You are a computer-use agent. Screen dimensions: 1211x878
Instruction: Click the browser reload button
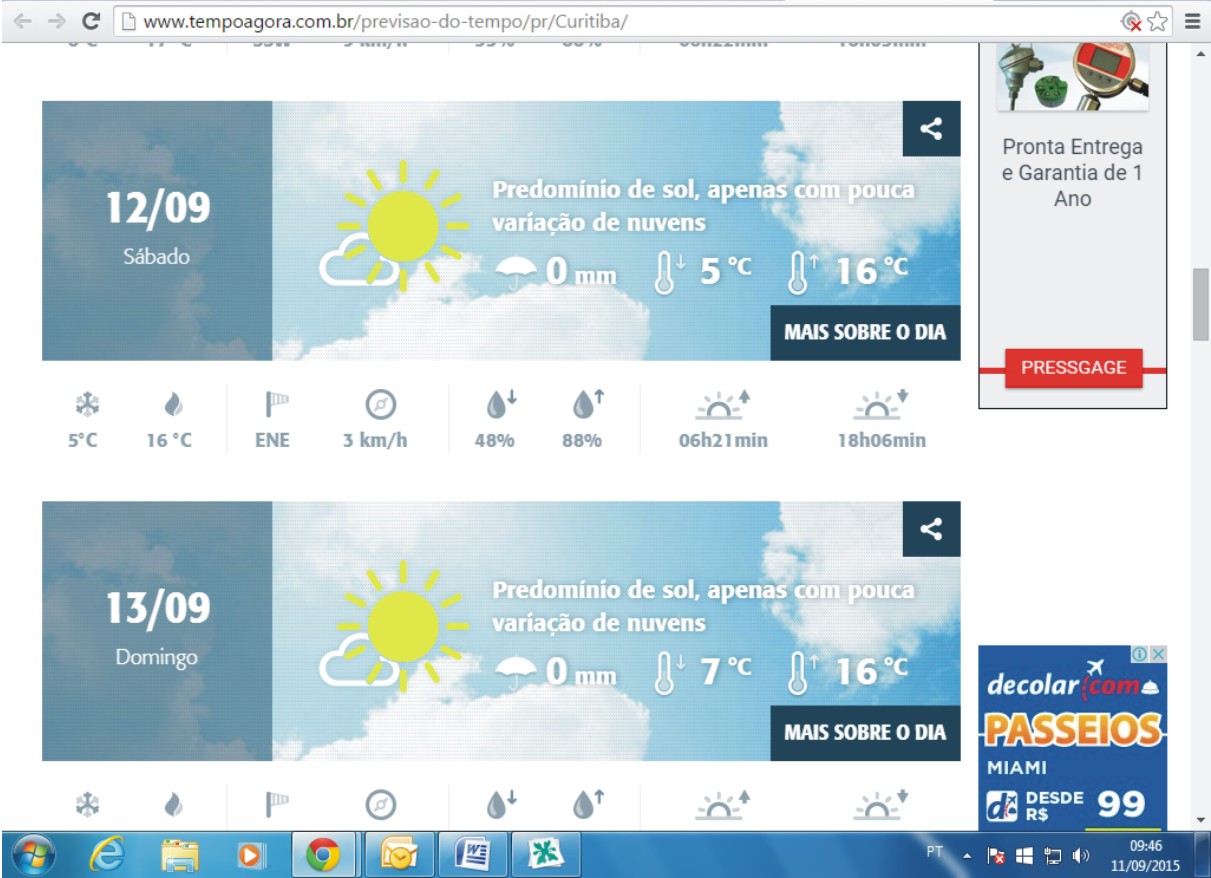(x=91, y=20)
